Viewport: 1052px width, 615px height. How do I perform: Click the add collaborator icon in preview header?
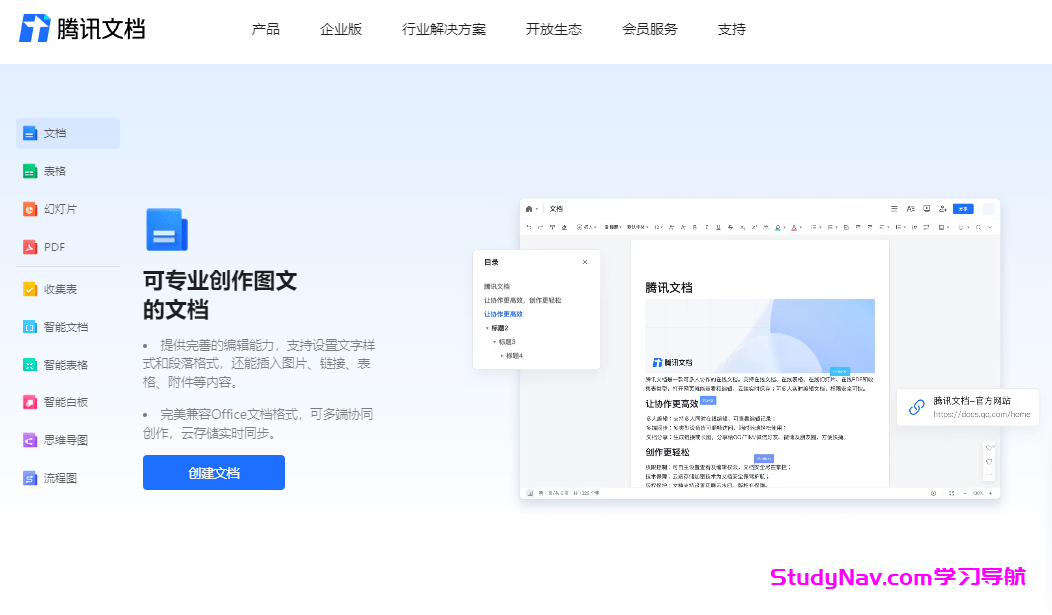coord(943,209)
